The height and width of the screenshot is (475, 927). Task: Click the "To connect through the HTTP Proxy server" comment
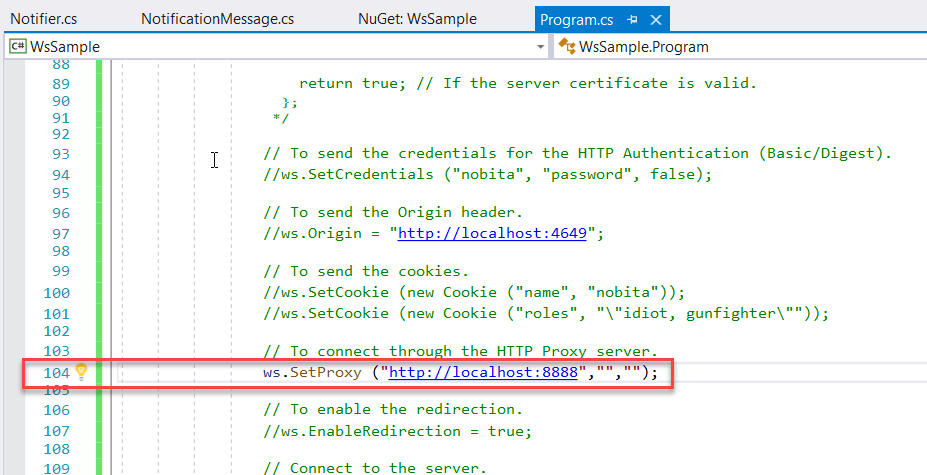point(461,351)
